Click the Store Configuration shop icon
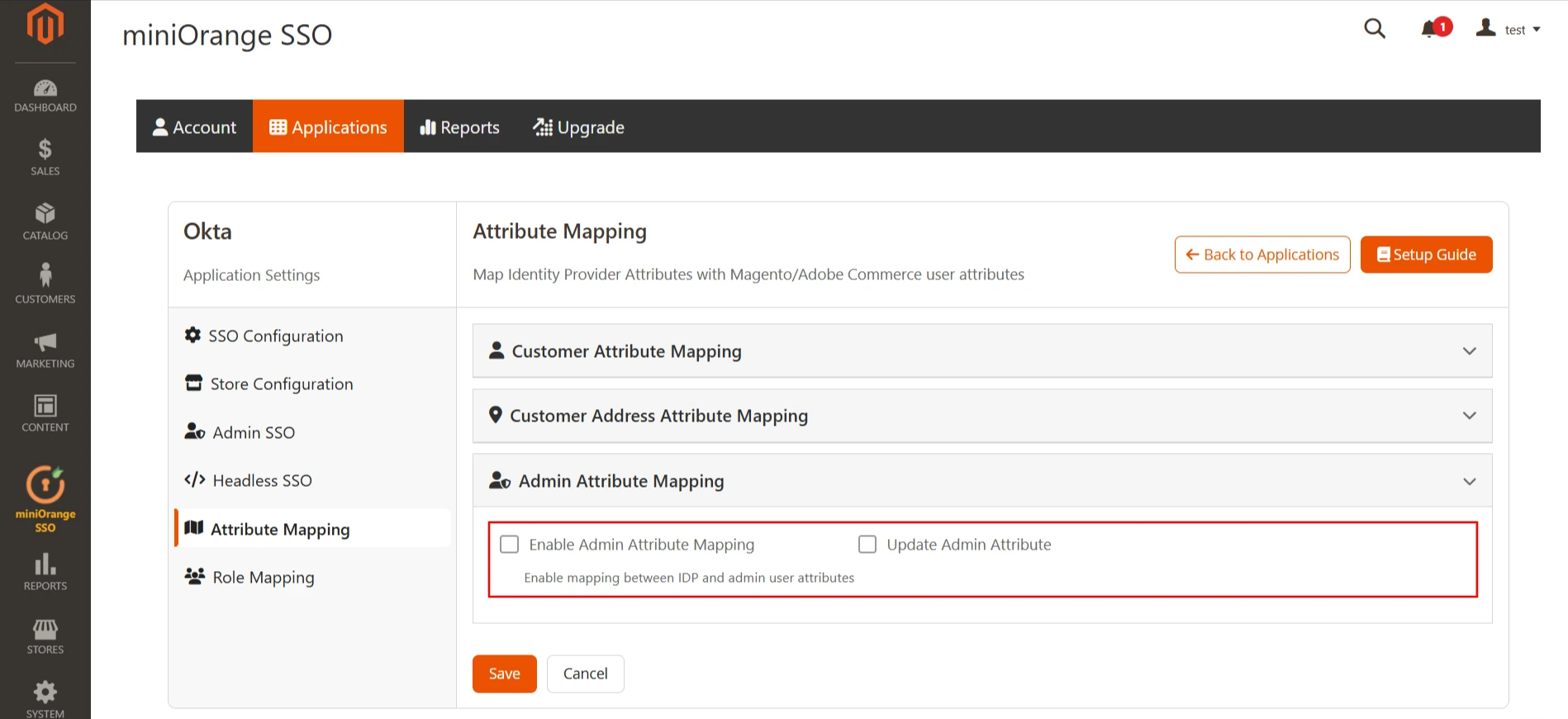The width and height of the screenshot is (1568, 719). coord(193,383)
